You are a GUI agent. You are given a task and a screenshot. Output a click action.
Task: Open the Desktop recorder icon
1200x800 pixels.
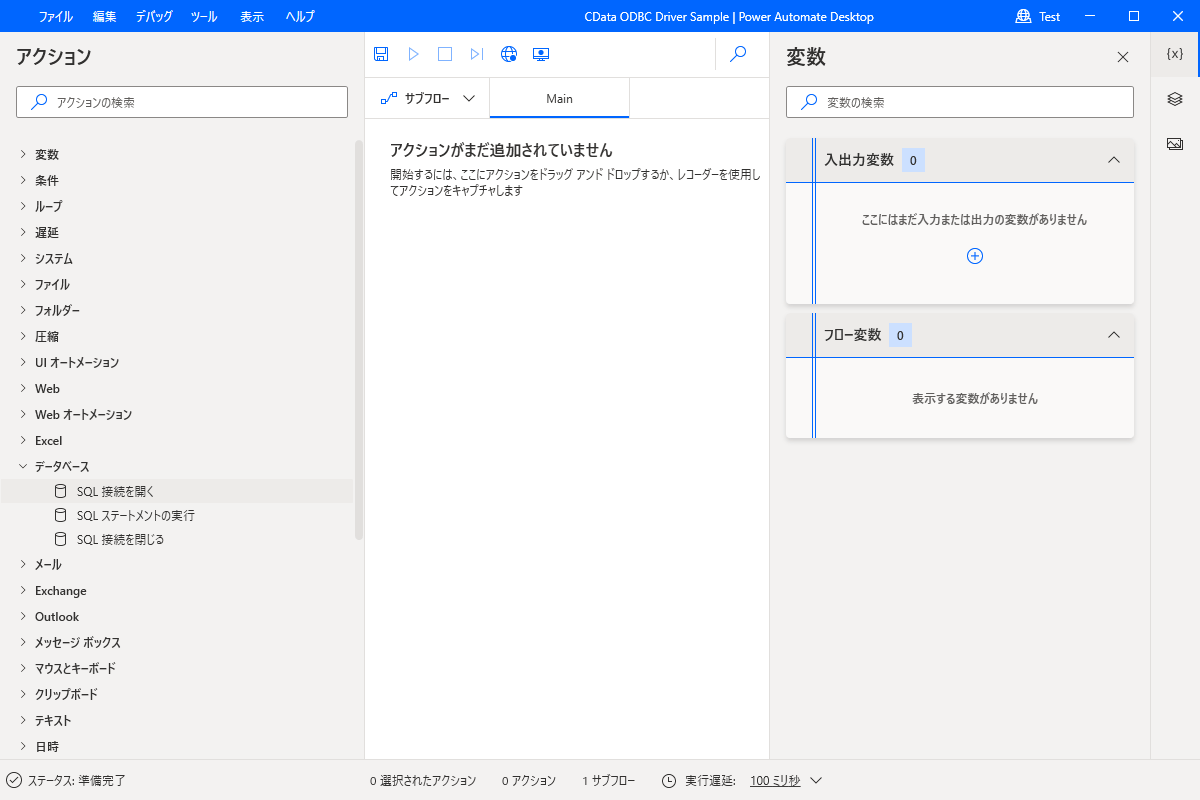click(x=541, y=54)
